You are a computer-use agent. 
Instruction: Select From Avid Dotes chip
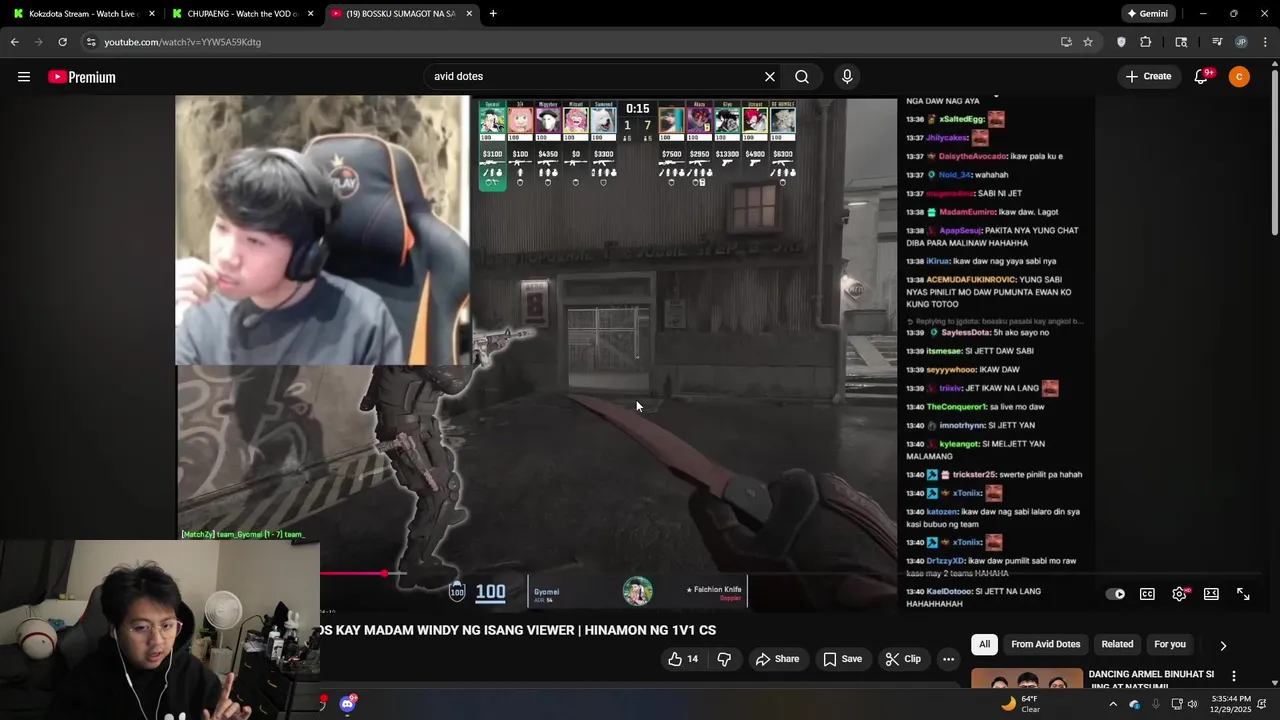coord(1045,644)
